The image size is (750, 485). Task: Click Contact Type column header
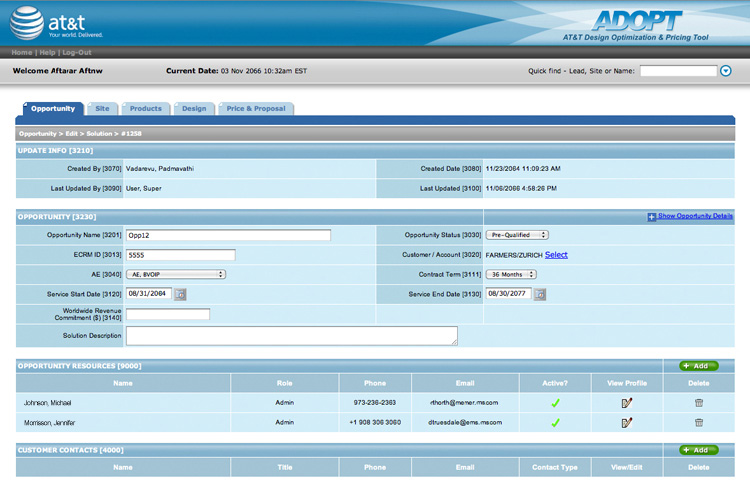(555, 467)
